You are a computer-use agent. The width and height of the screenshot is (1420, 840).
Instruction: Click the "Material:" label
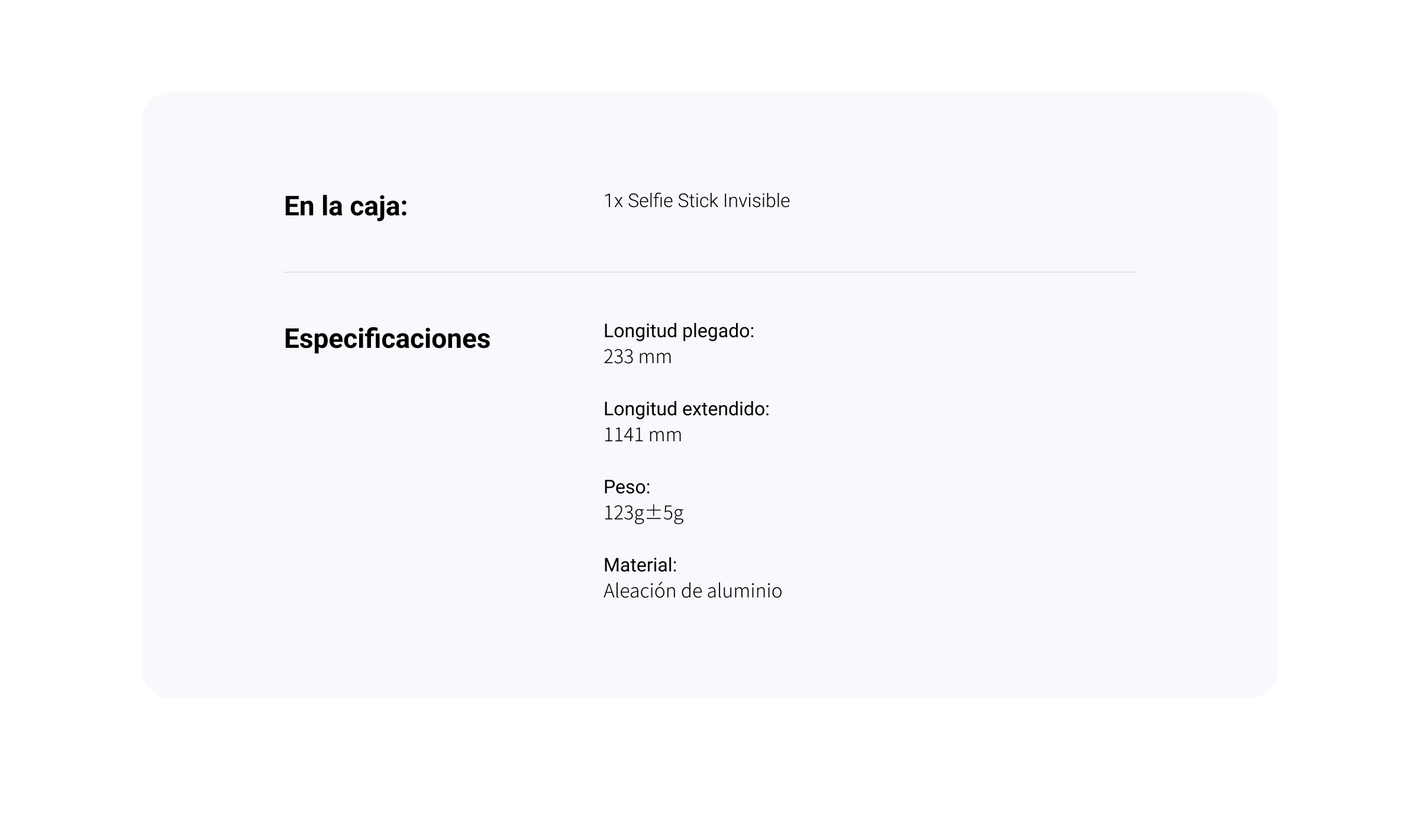pyautogui.click(x=640, y=565)
